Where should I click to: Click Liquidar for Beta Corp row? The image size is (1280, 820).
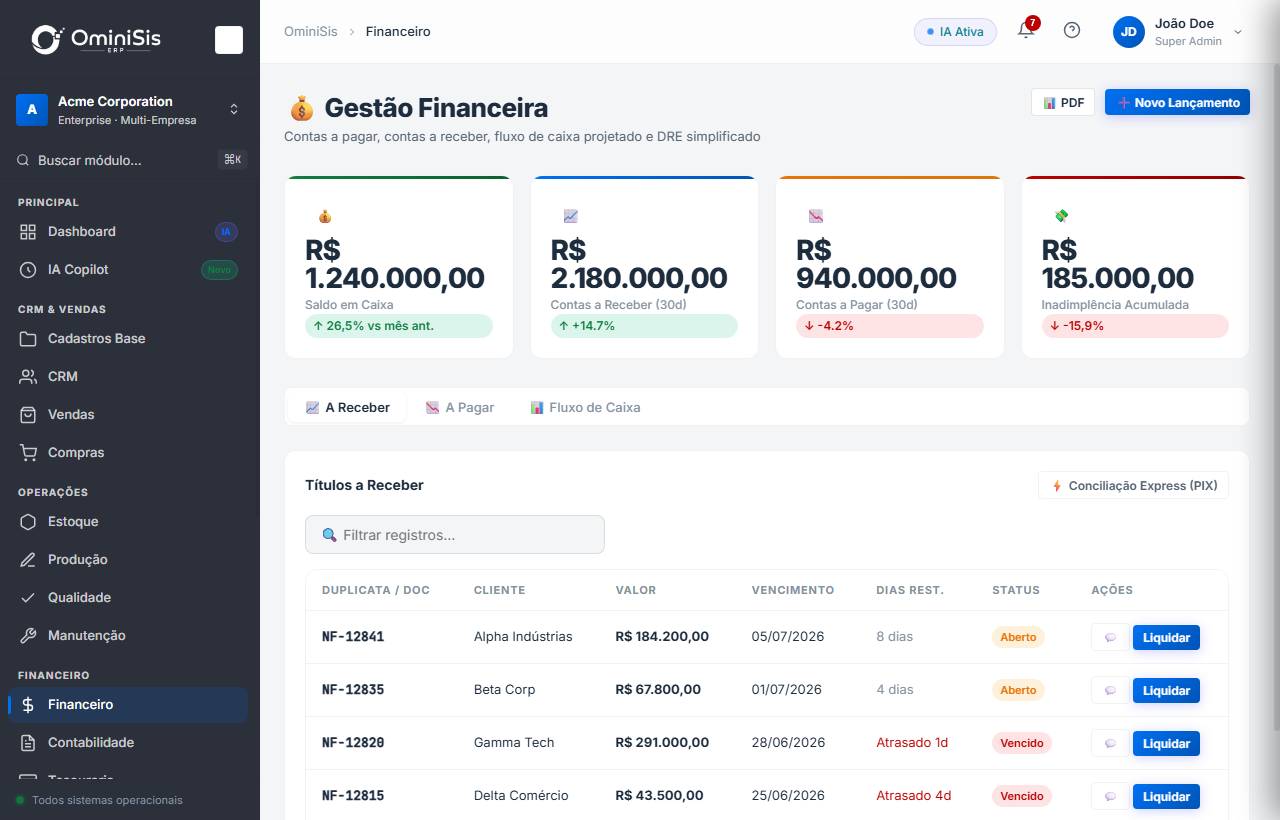click(1166, 690)
